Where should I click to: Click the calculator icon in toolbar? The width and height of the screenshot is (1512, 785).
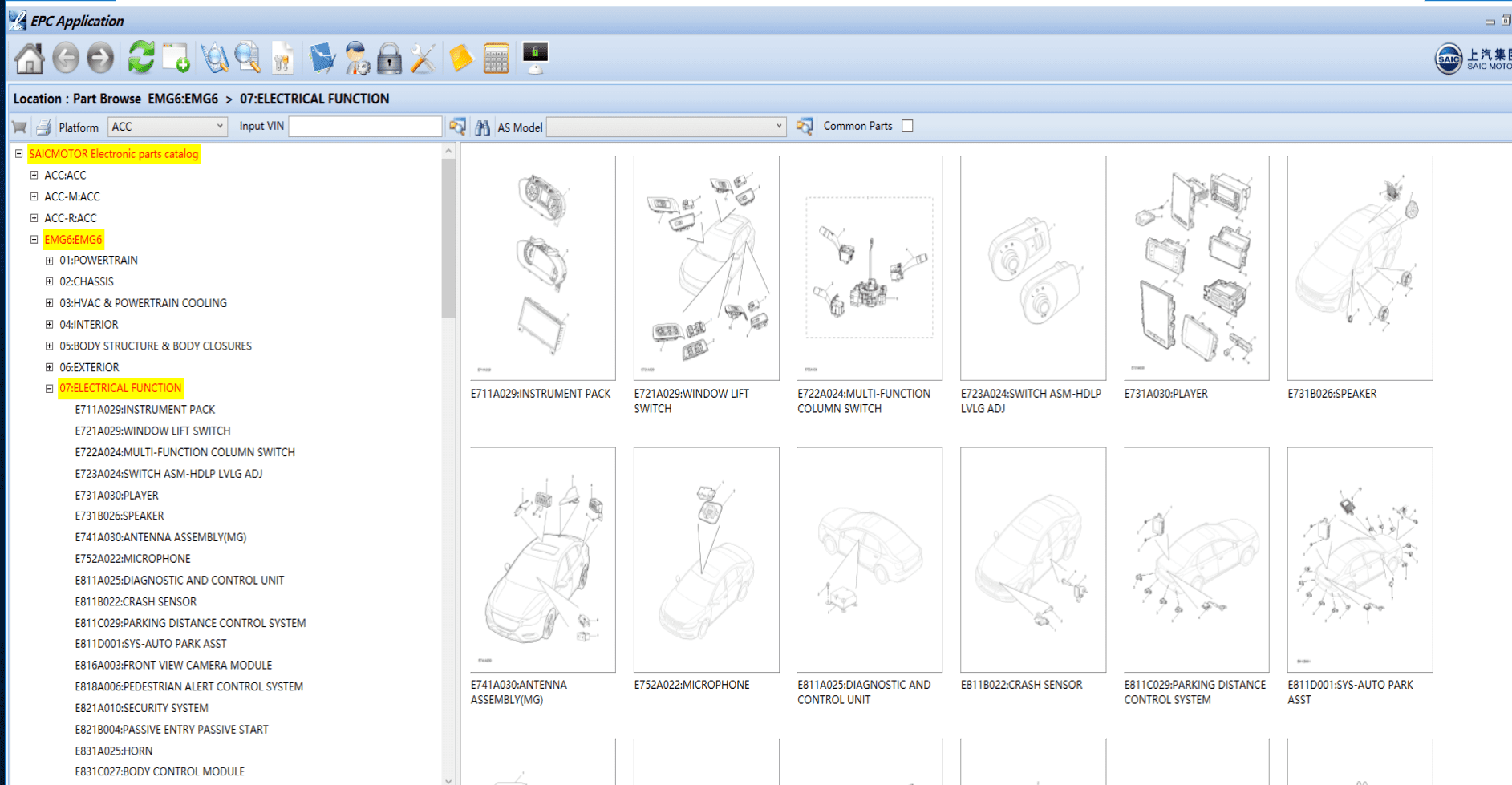[x=496, y=59]
